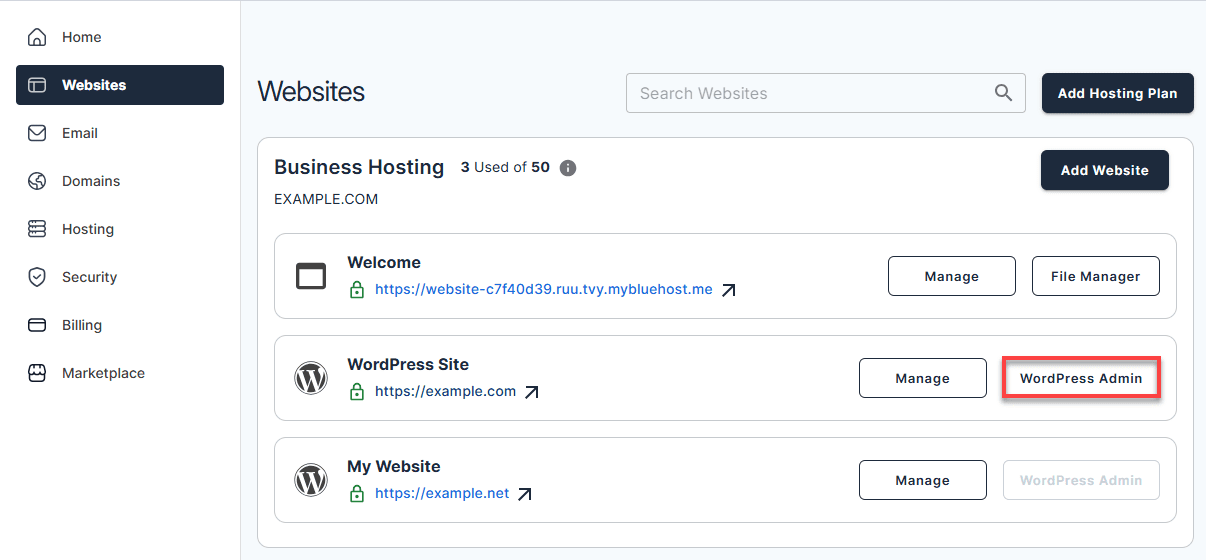1206x560 pixels.
Task: Open Marketplace in the sidebar
Action: tap(103, 373)
